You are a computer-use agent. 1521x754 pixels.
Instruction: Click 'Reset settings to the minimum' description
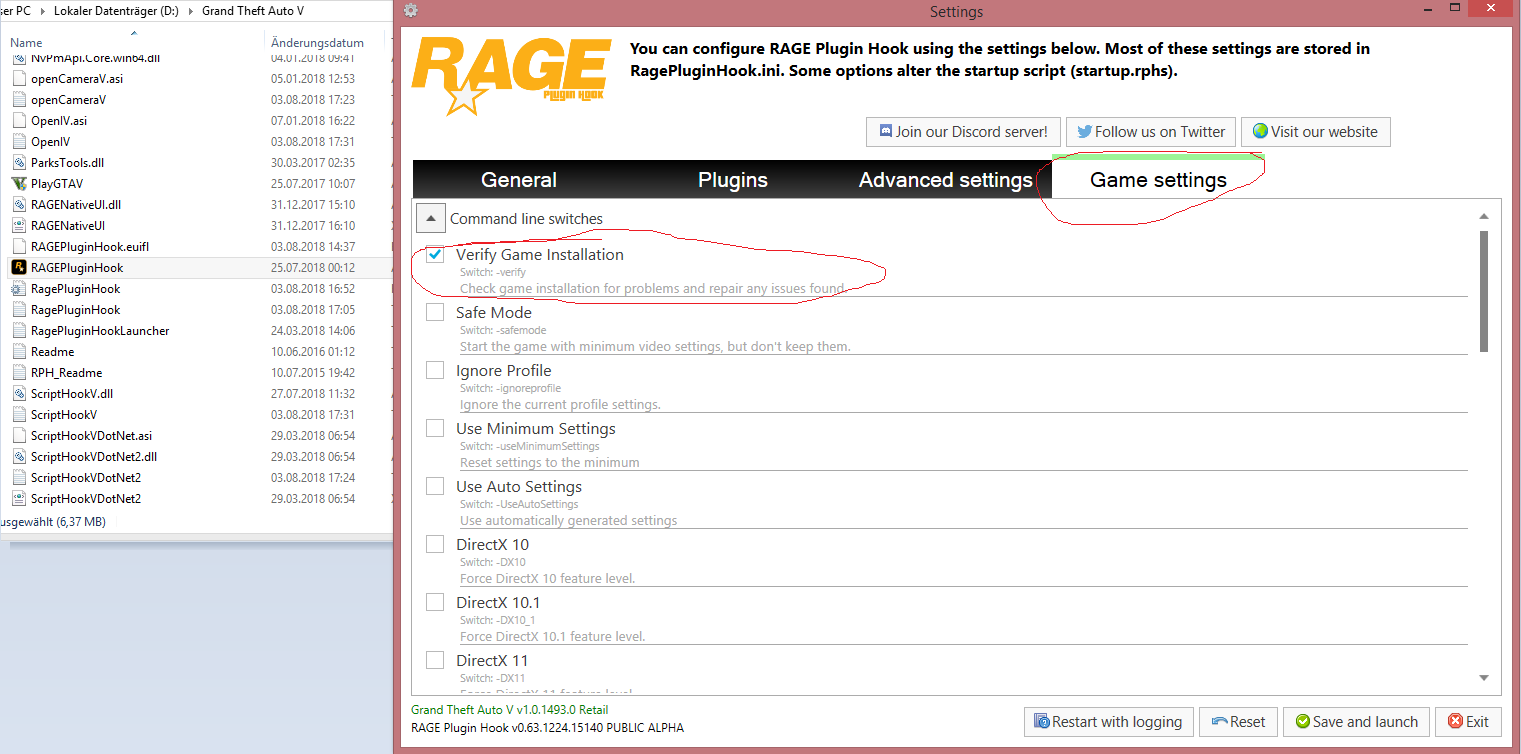tap(550, 463)
